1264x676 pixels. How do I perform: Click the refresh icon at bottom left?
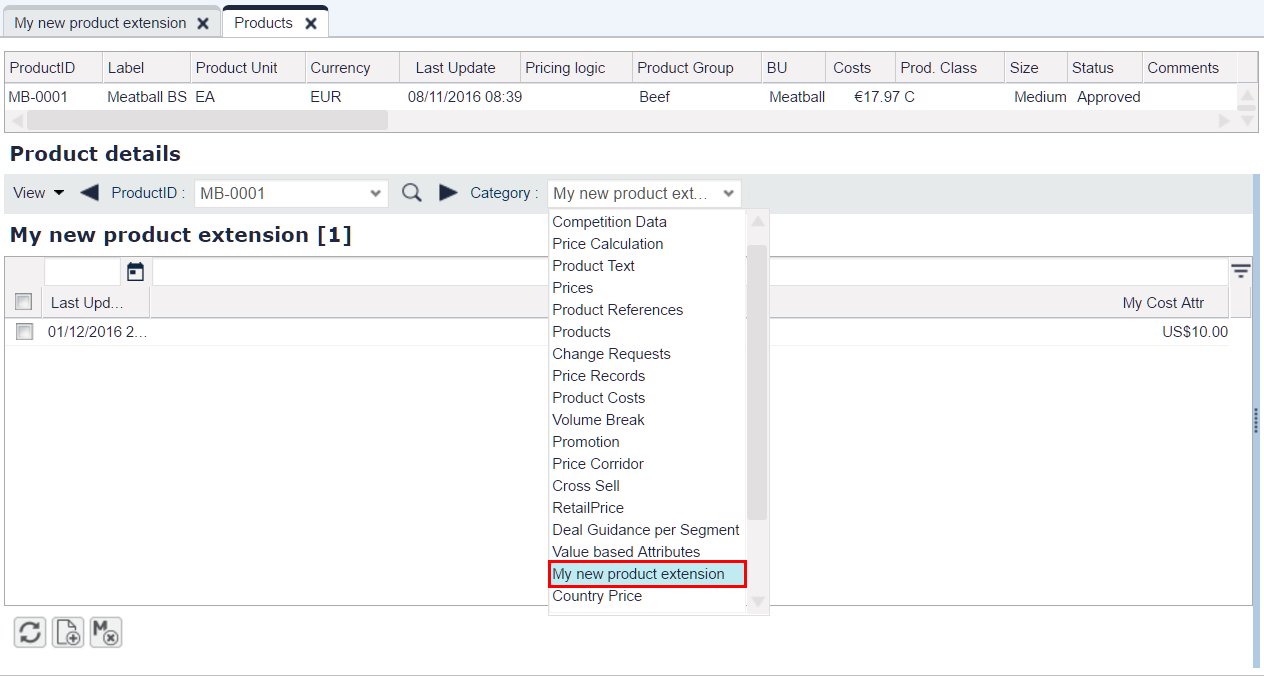(30, 632)
